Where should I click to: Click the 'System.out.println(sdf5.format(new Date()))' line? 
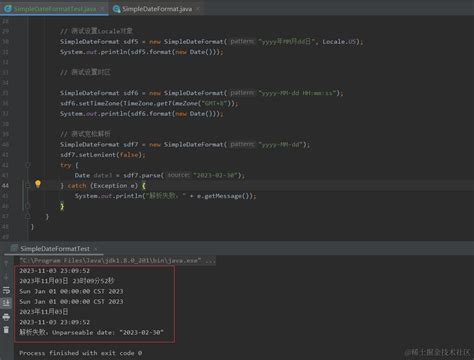142,52
